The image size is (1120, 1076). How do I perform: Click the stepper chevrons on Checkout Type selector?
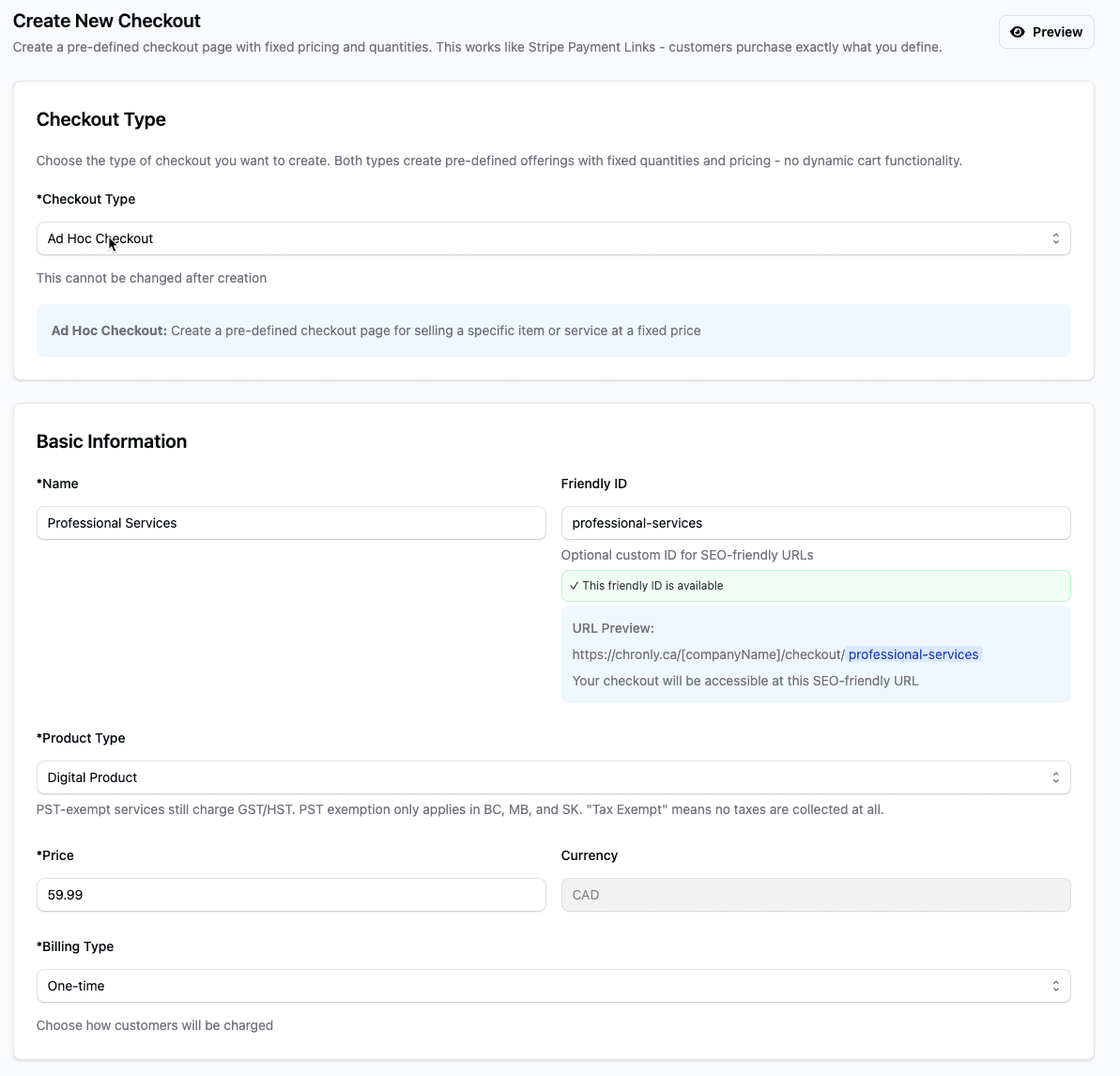pyautogui.click(x=1055, y=238)
